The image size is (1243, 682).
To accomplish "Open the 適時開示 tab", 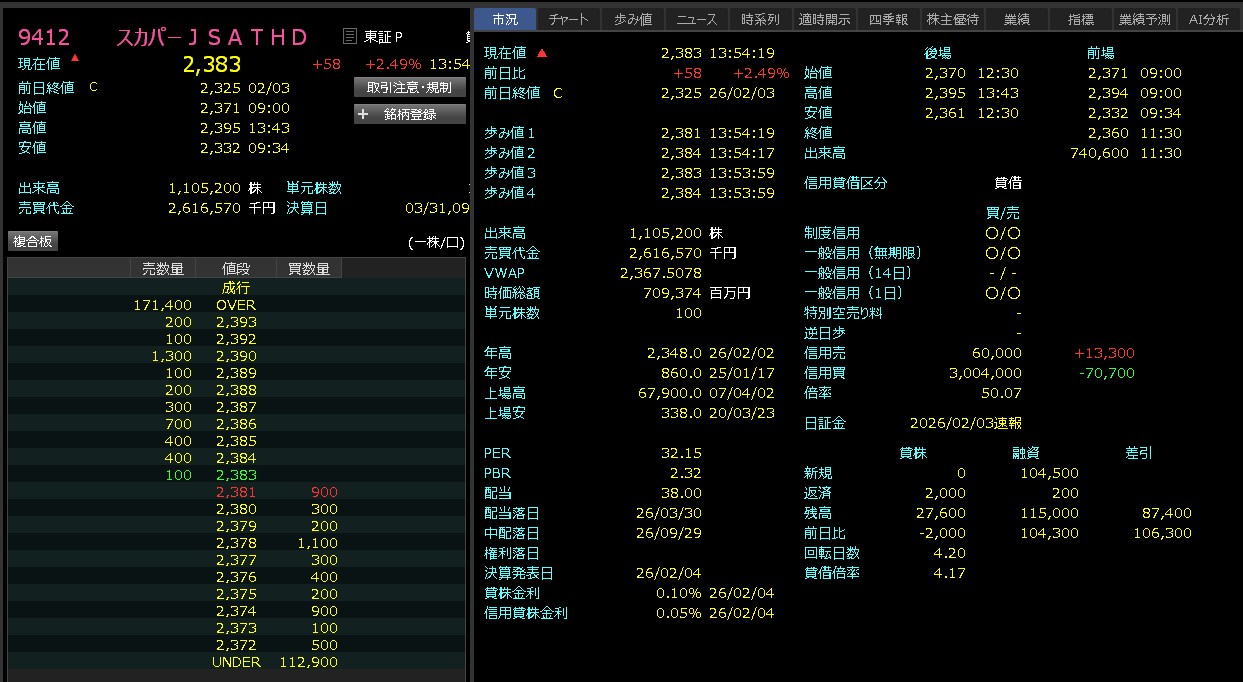I will 825,19.
